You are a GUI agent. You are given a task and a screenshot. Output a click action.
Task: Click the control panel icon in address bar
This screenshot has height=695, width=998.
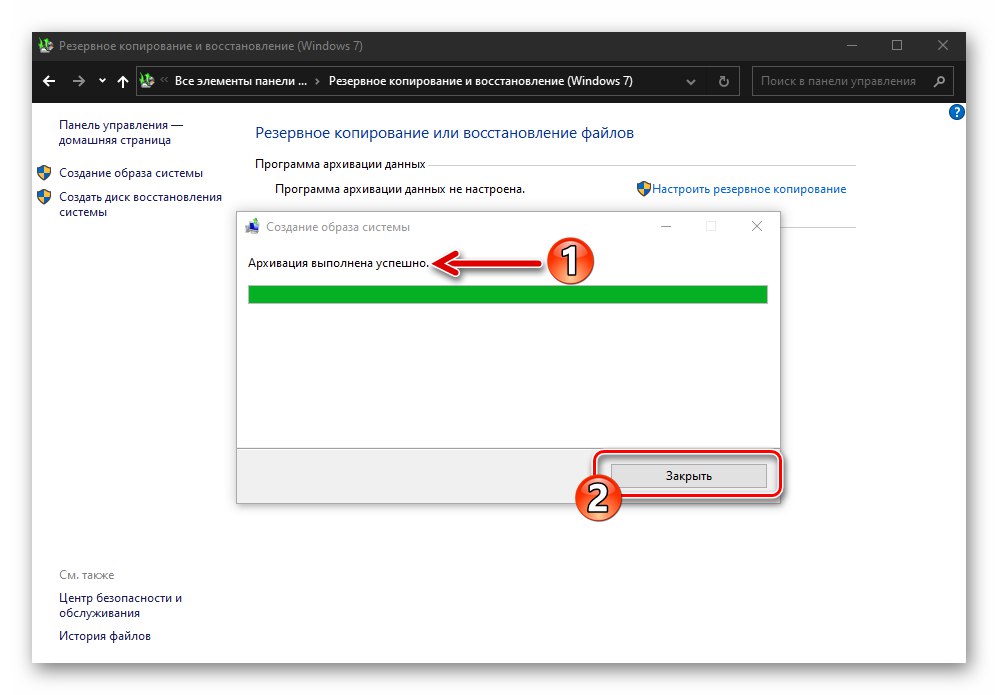[147, 81]
